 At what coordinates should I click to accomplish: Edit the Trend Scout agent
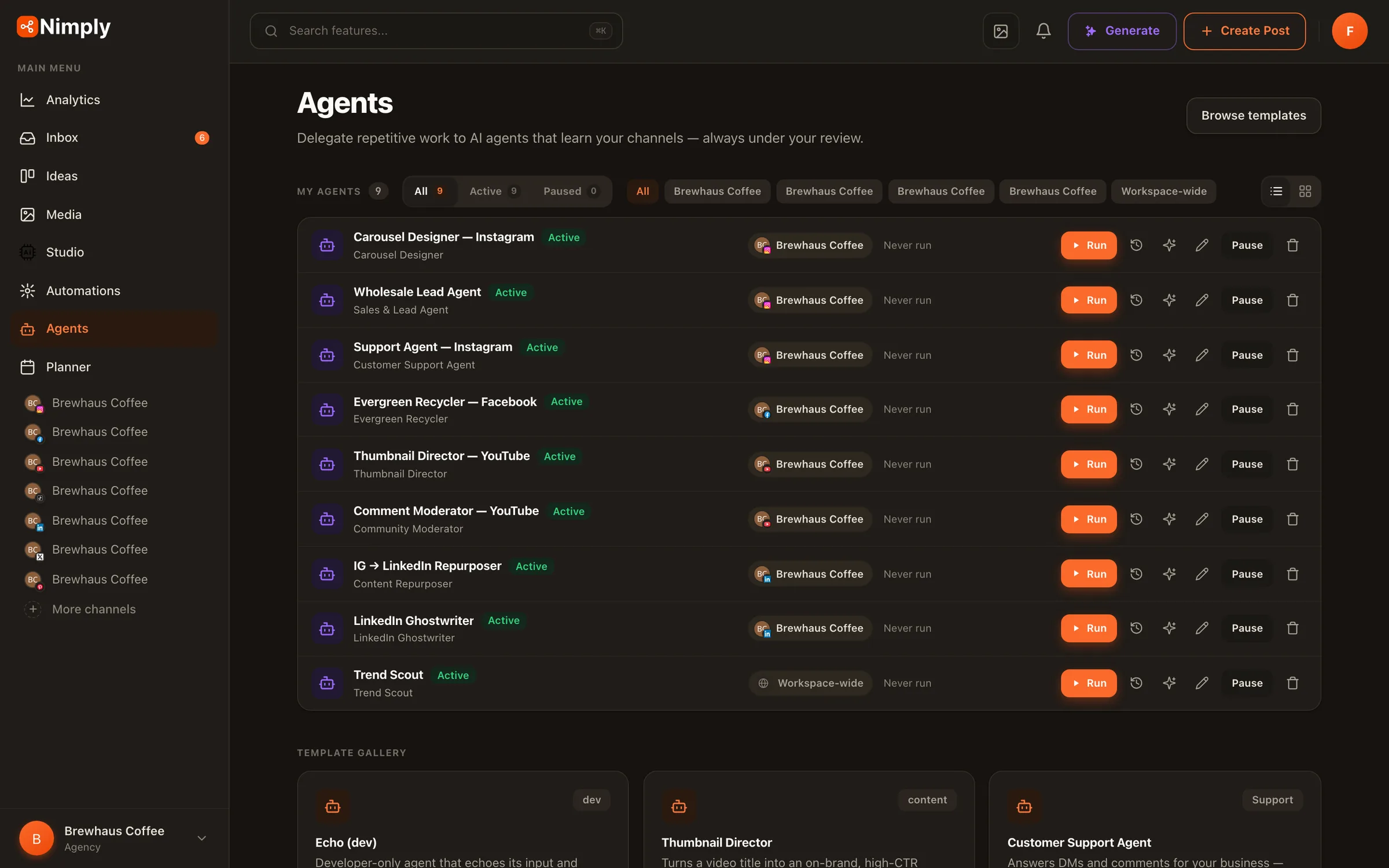point(1202,683)
